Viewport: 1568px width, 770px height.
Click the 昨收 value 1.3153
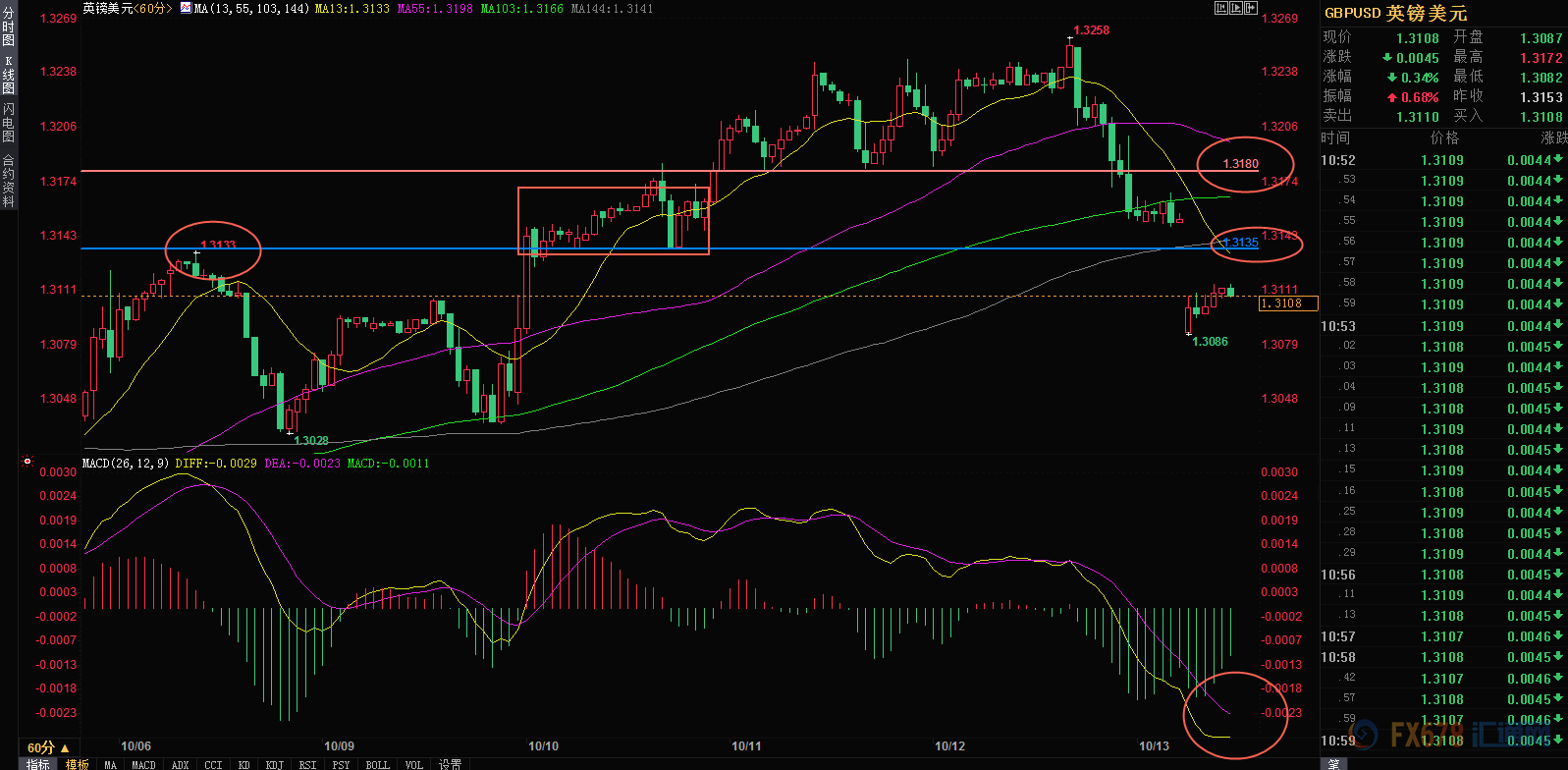[x=1541, y=97]
